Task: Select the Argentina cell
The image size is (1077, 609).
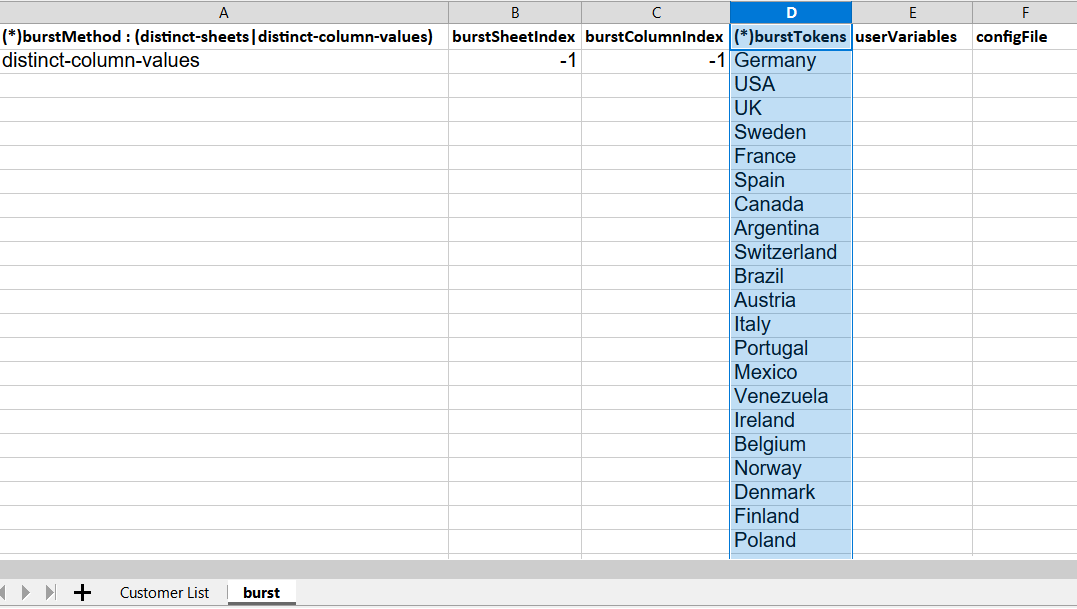Action: pyautogui.click(x=791, y=229)
